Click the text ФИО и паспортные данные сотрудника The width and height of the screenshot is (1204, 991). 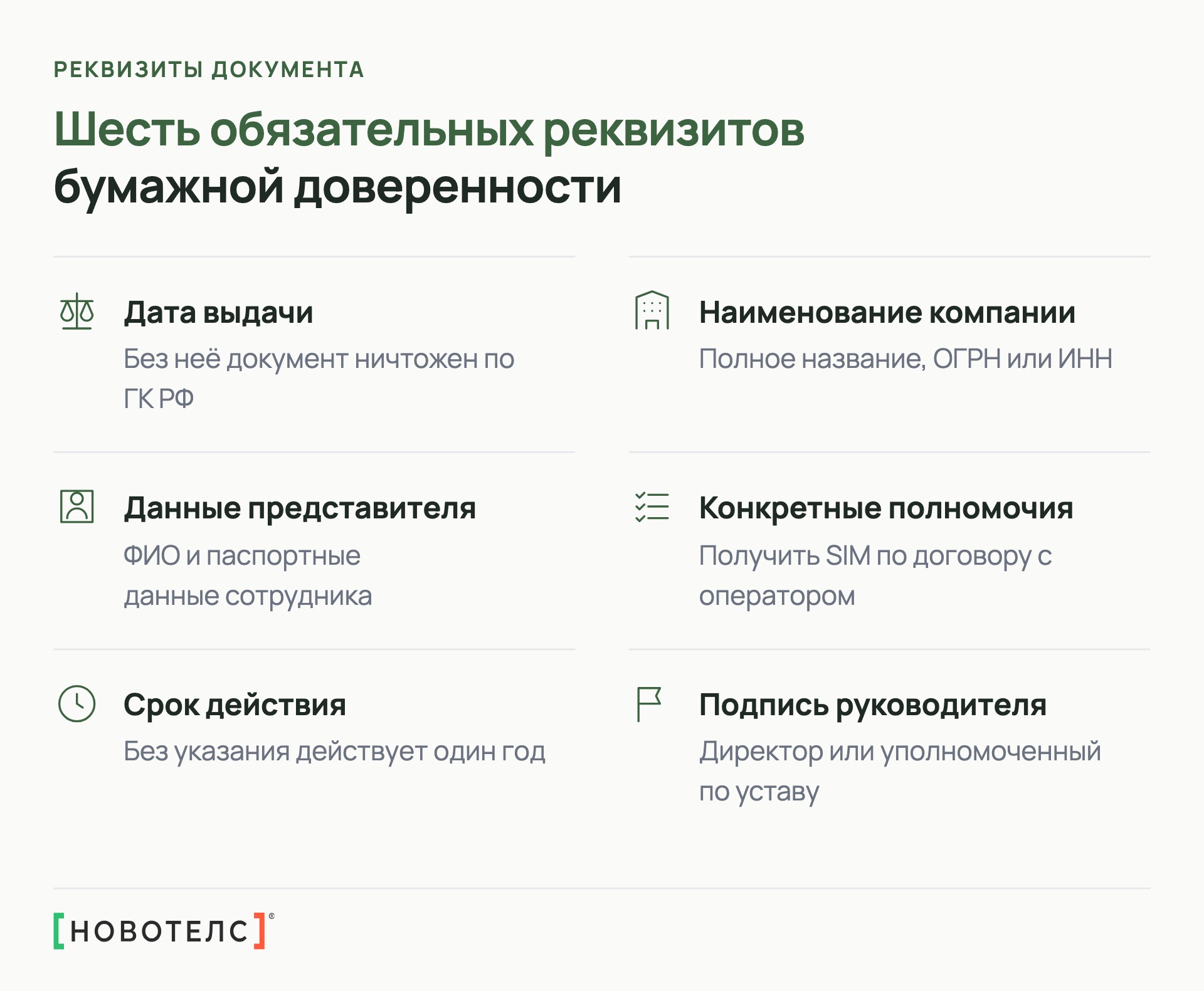pyautogui.click(x=248, y=575)
